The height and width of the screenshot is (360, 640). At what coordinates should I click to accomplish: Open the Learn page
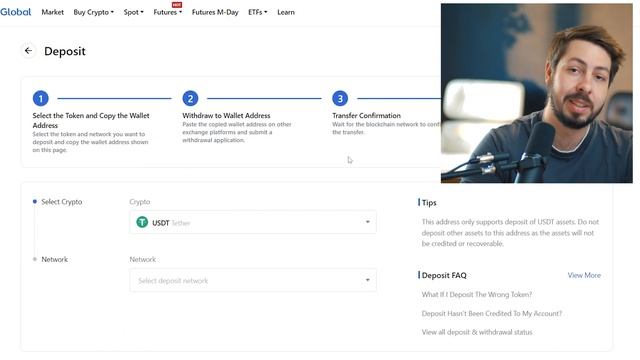point(286,12)
